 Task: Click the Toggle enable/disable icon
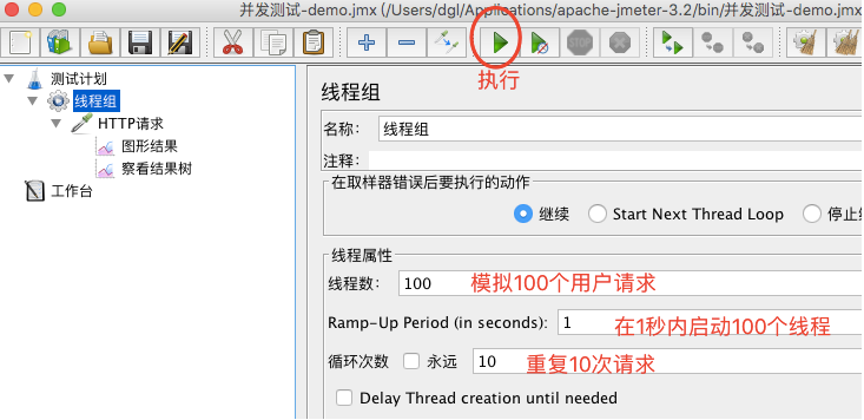coord(446,42)
